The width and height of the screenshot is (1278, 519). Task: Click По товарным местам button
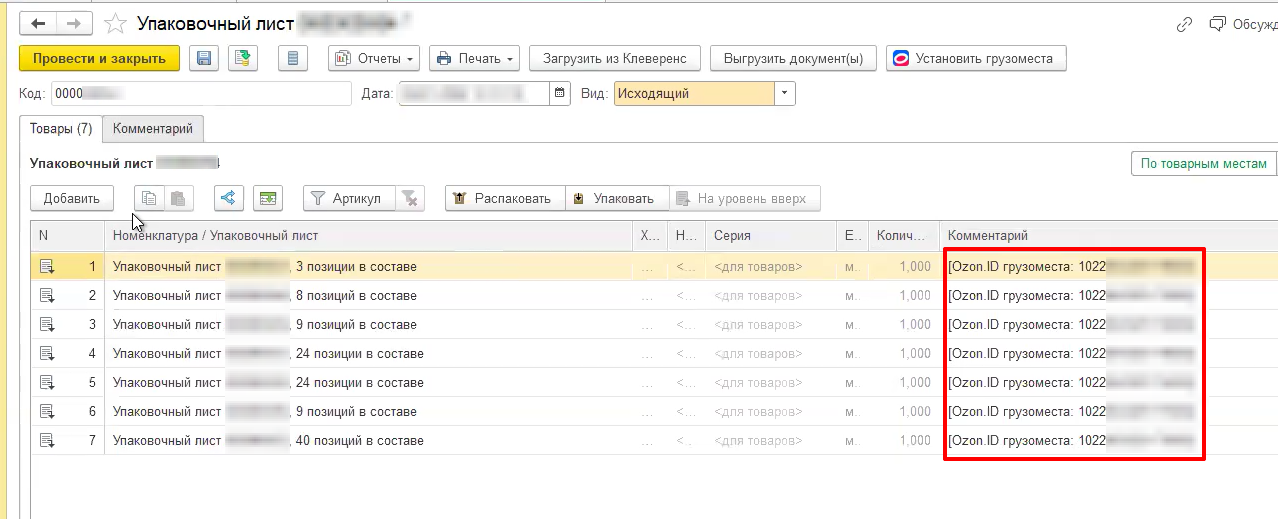1204,164
